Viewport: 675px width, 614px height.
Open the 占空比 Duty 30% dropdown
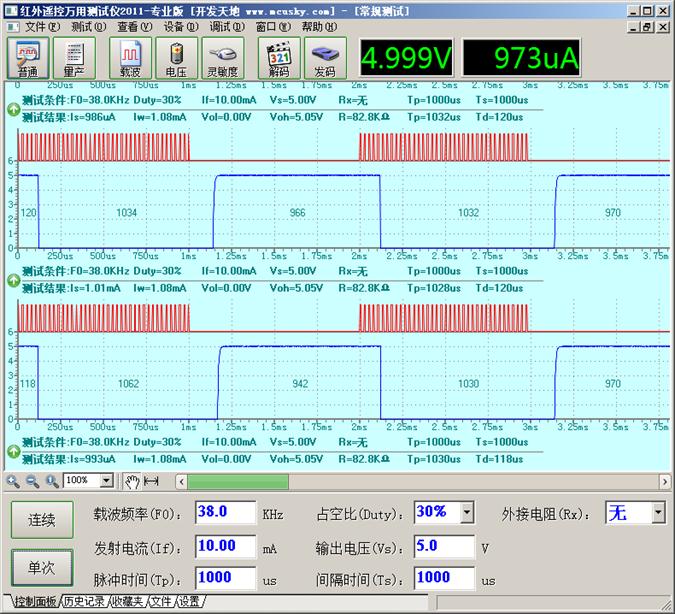point(466,513)
